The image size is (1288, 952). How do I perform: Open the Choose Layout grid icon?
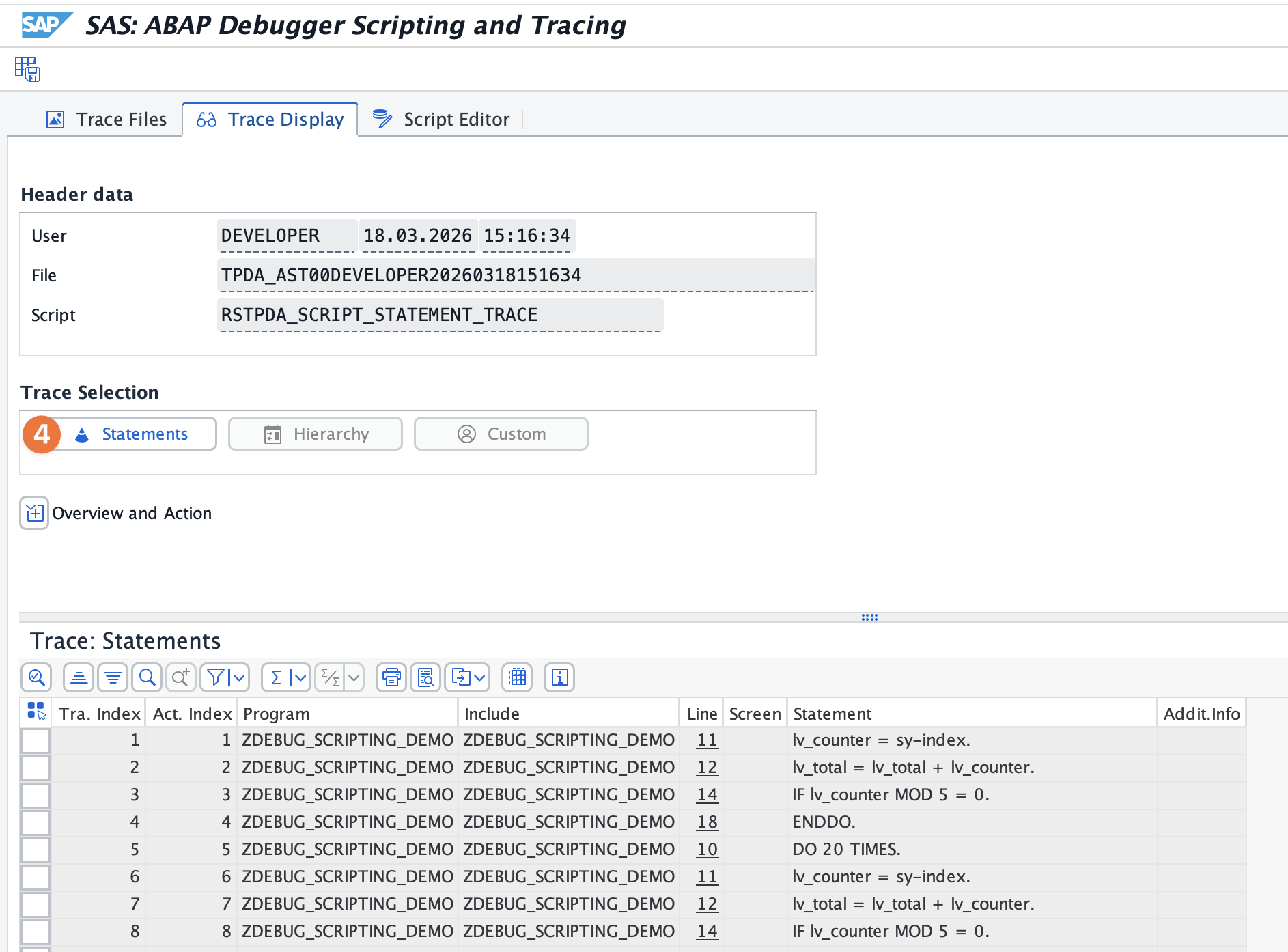point(518,677)
